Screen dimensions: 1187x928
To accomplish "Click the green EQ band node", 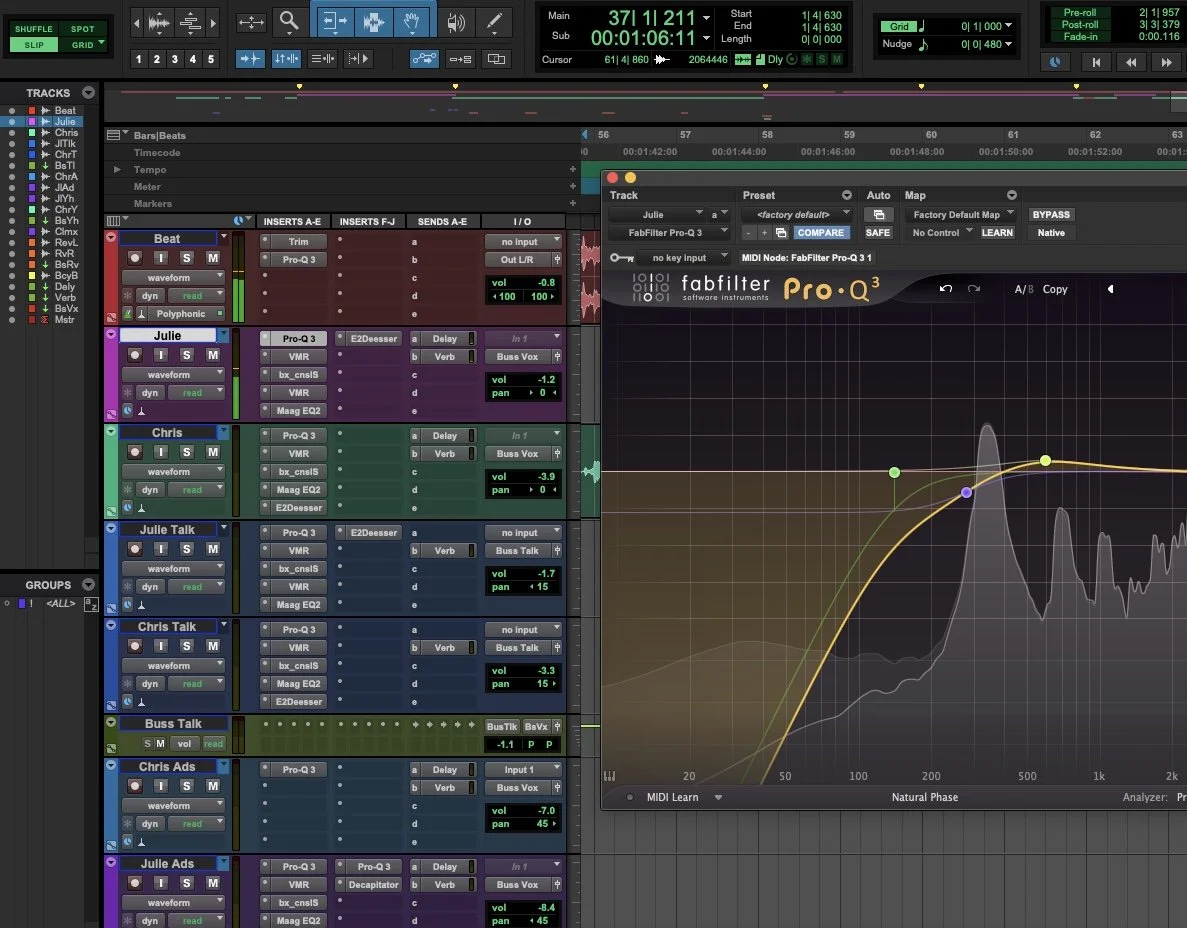I will point(894,472).
